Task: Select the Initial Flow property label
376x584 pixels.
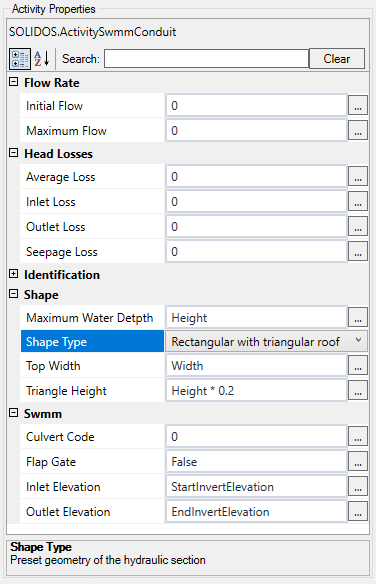Action: pyautogui.click(x=54, y=106)
